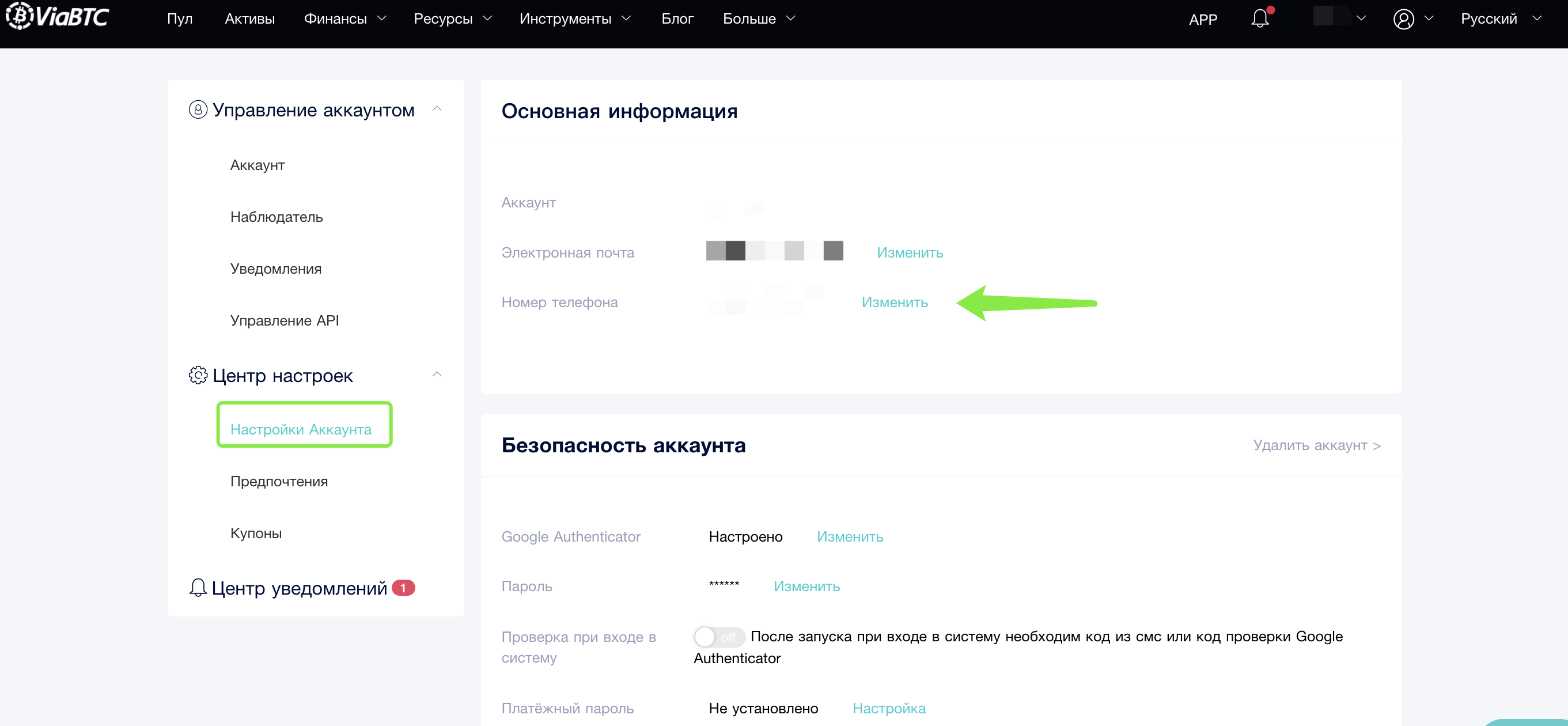
Task: Click Изменить for Google Authenticator
Action: 850,536
